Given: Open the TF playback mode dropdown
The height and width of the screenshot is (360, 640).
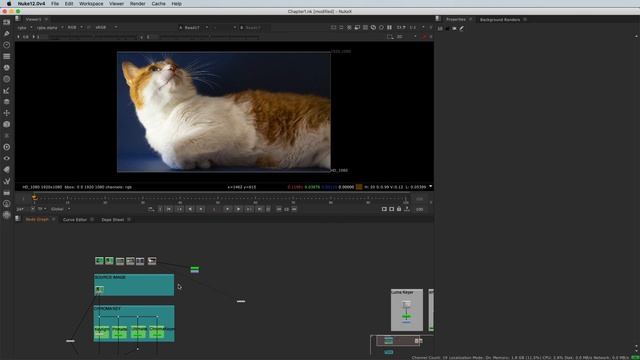Looking at the screenshot, I should coord(42,209).
